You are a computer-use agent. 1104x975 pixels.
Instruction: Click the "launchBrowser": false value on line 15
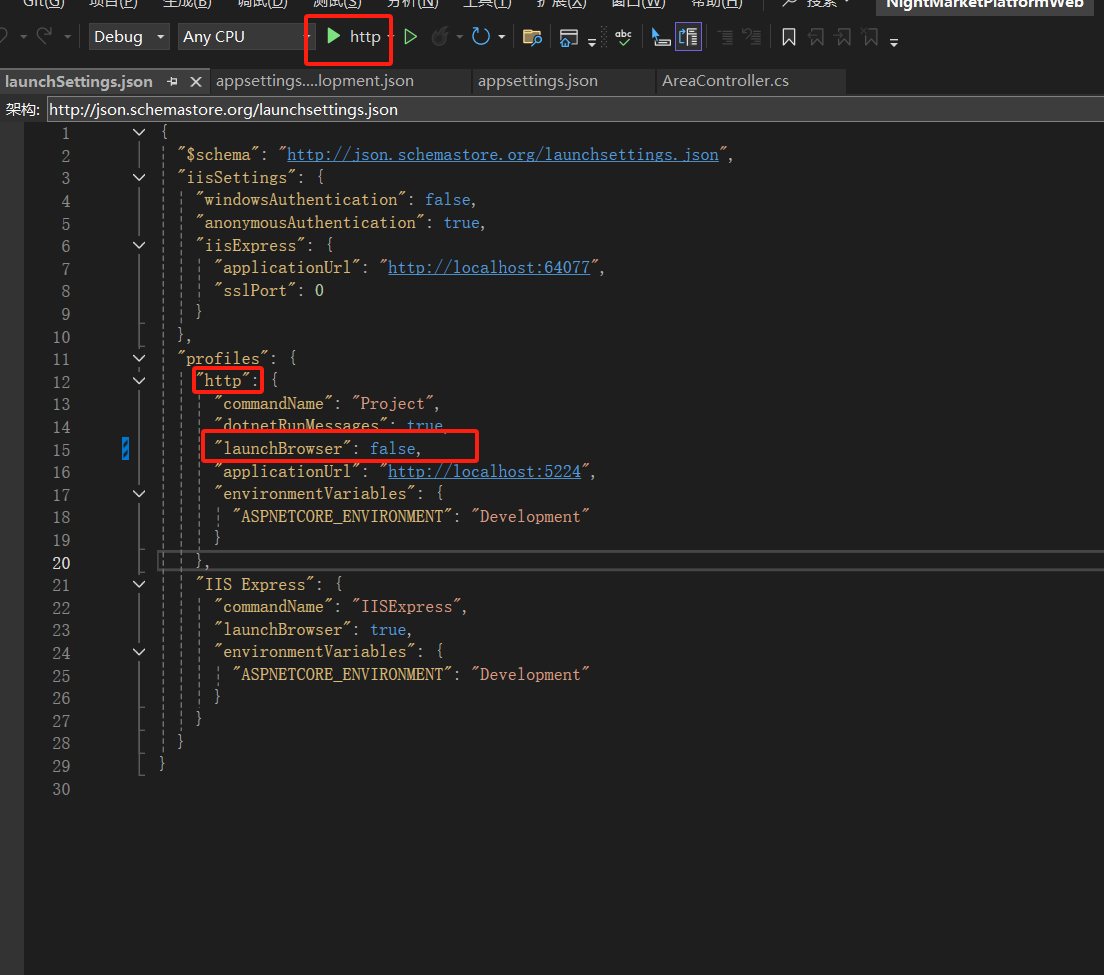coord(394,448)
